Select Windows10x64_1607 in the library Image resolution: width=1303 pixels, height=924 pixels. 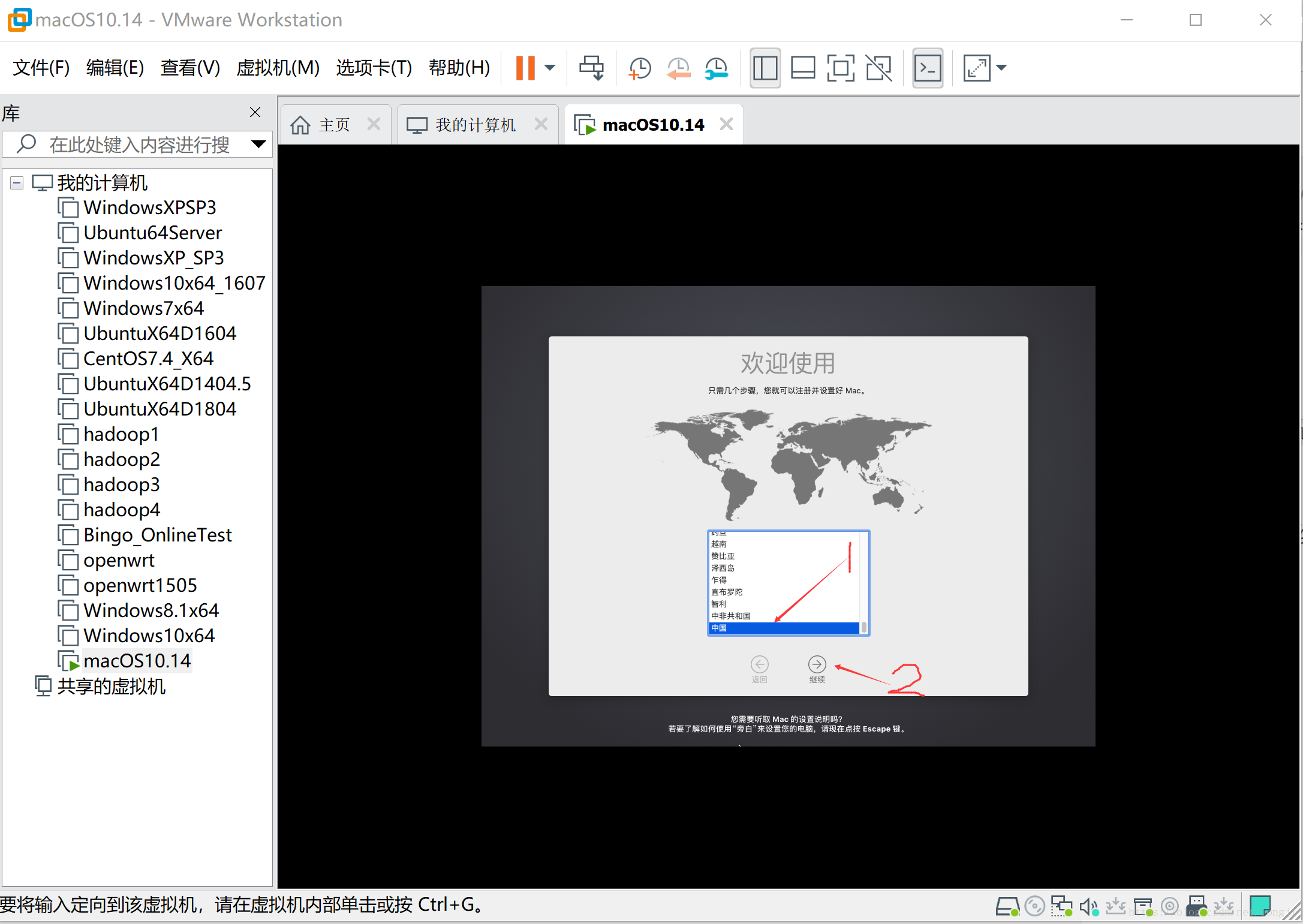[174, 283]
